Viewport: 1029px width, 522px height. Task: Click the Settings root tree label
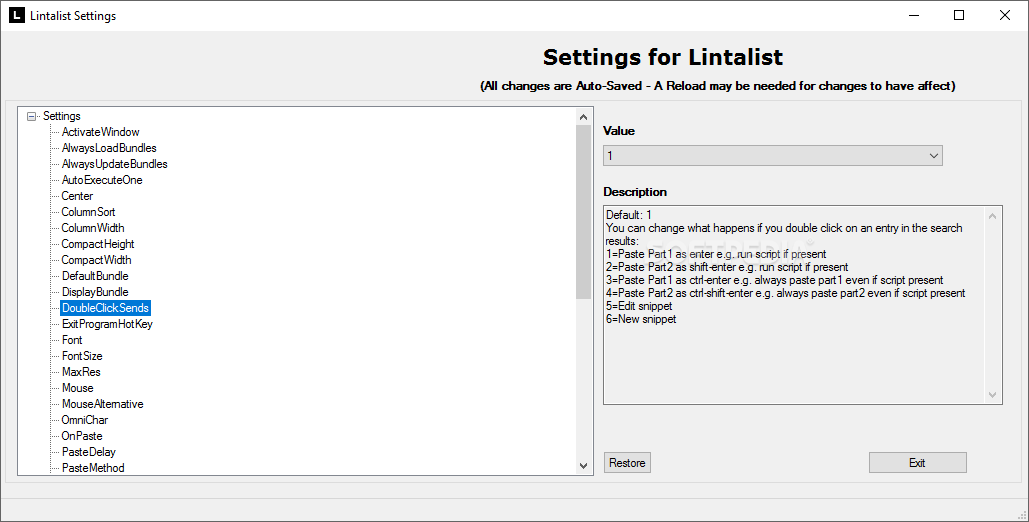click(62, 116)
